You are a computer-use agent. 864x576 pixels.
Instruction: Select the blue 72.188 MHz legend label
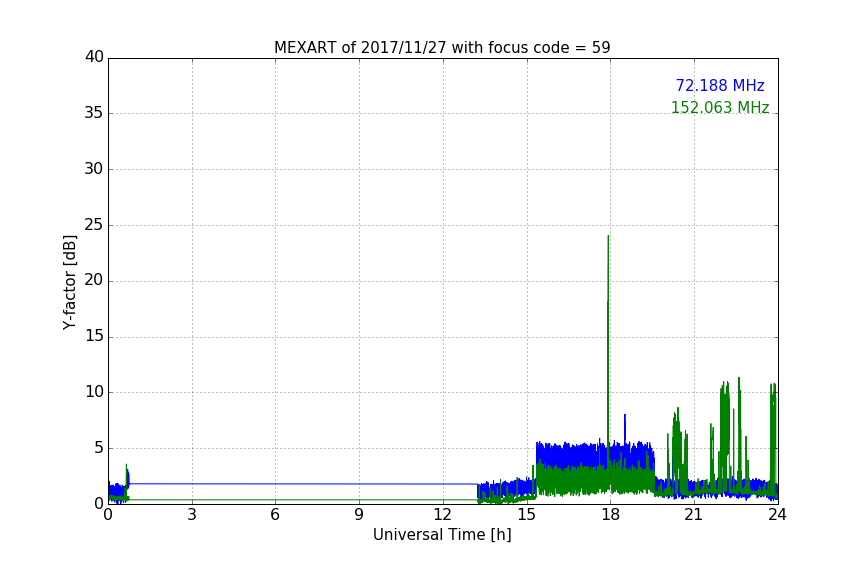(720, 86)
